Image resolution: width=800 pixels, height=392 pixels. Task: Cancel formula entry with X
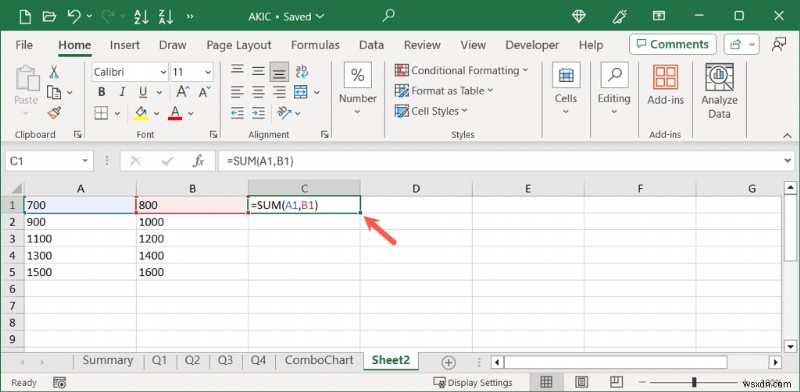pos(136,161)
